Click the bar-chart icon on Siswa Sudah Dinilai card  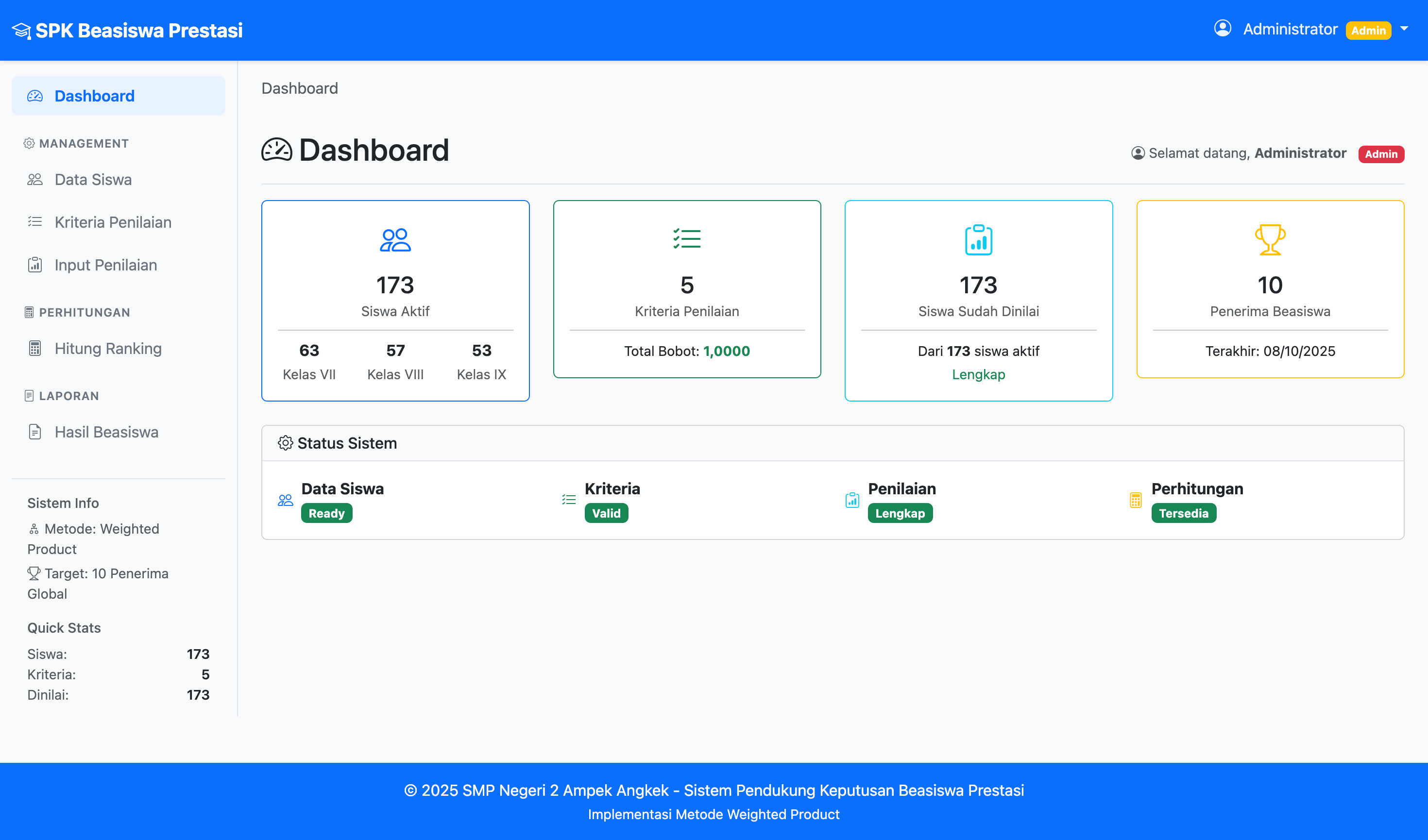tap(978, 239)
